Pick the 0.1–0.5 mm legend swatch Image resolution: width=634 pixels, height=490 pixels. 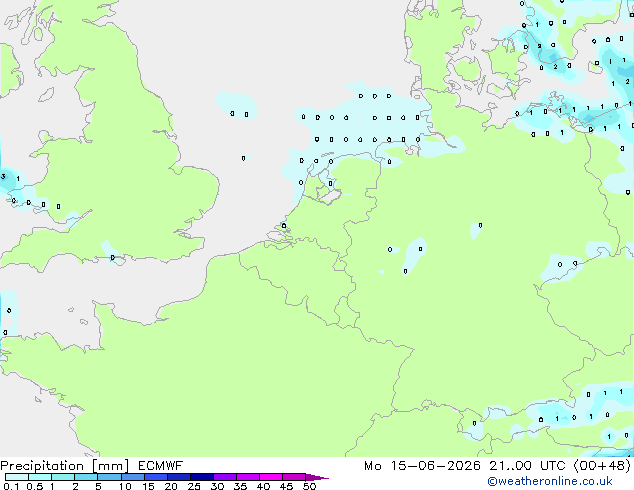(17, 477)
